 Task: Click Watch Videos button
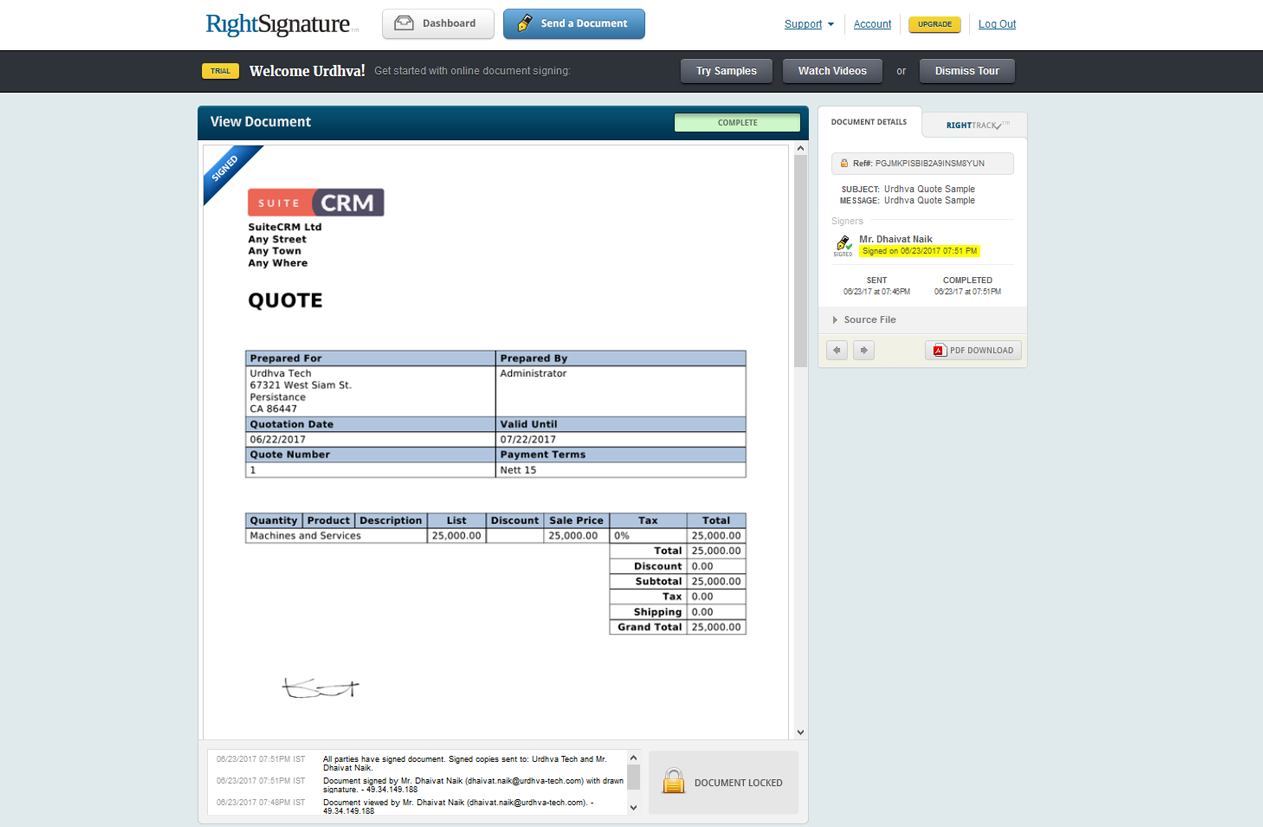(832, 71)
